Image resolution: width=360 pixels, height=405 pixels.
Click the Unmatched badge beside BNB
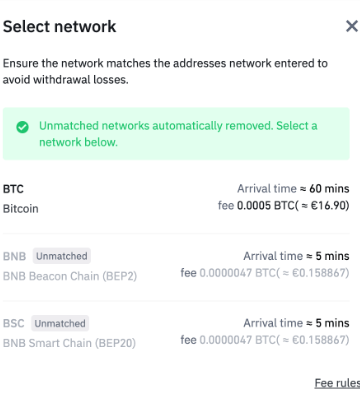[62, 256]
